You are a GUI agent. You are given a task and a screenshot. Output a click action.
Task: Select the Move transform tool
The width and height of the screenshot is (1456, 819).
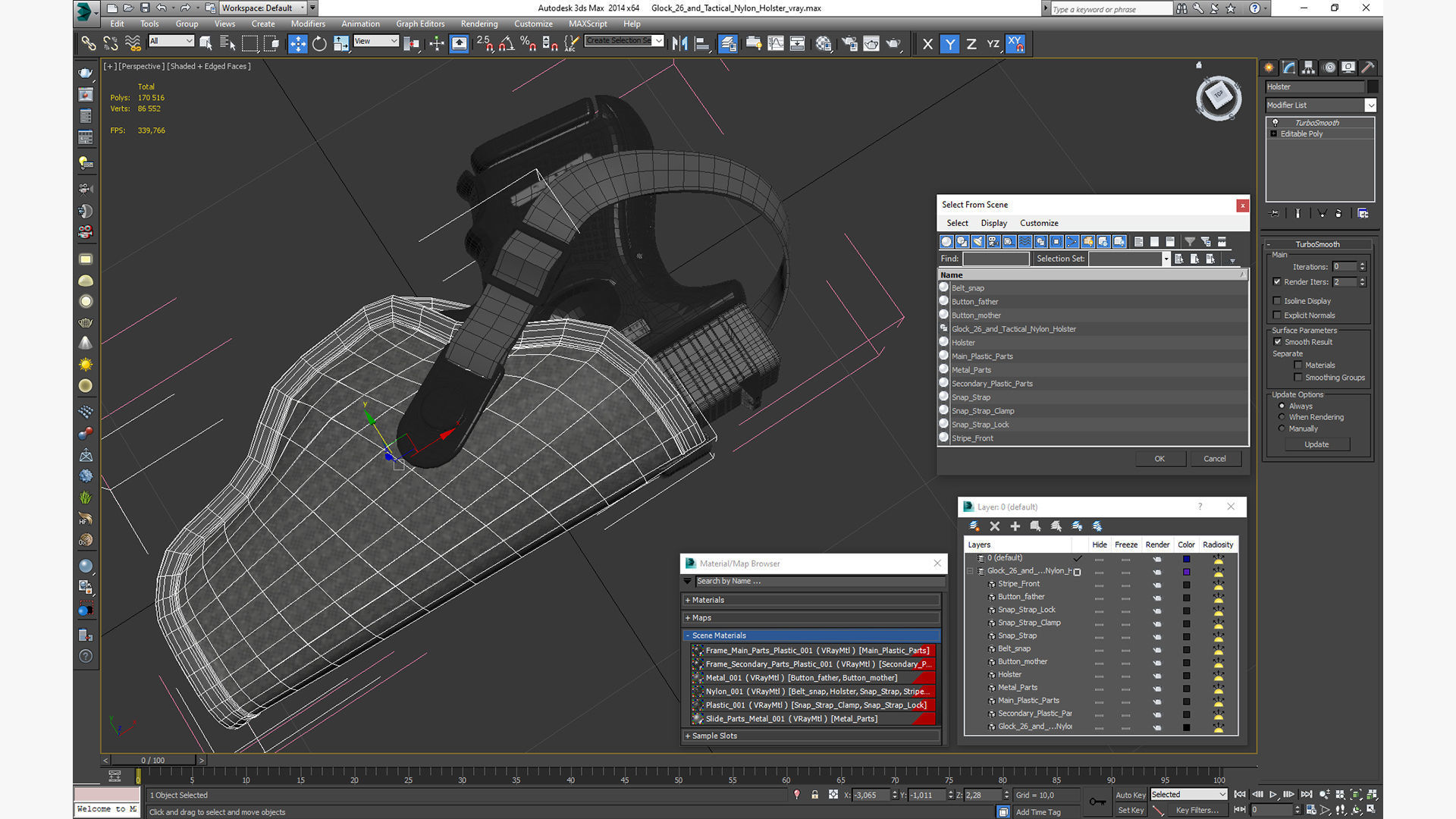(297, 44)
